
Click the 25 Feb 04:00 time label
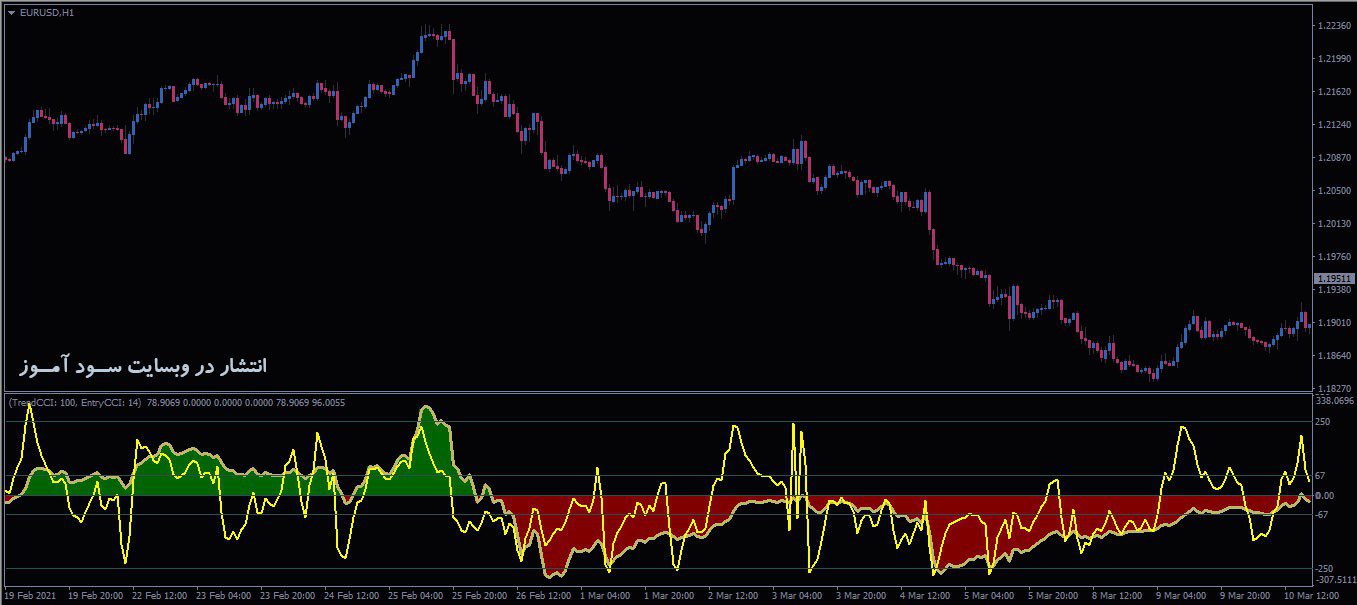click(x=415, y=596)
